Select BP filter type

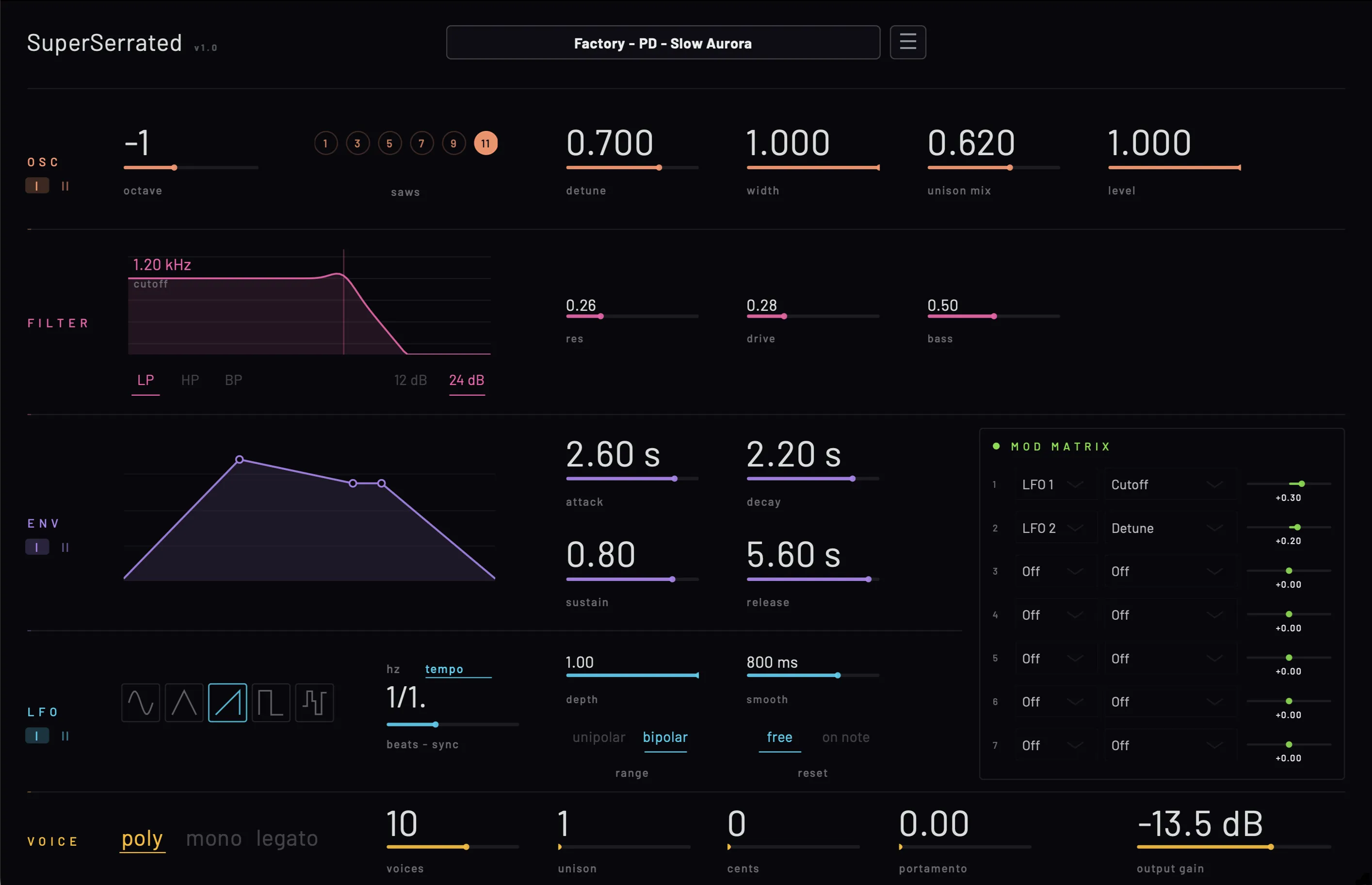233,380
